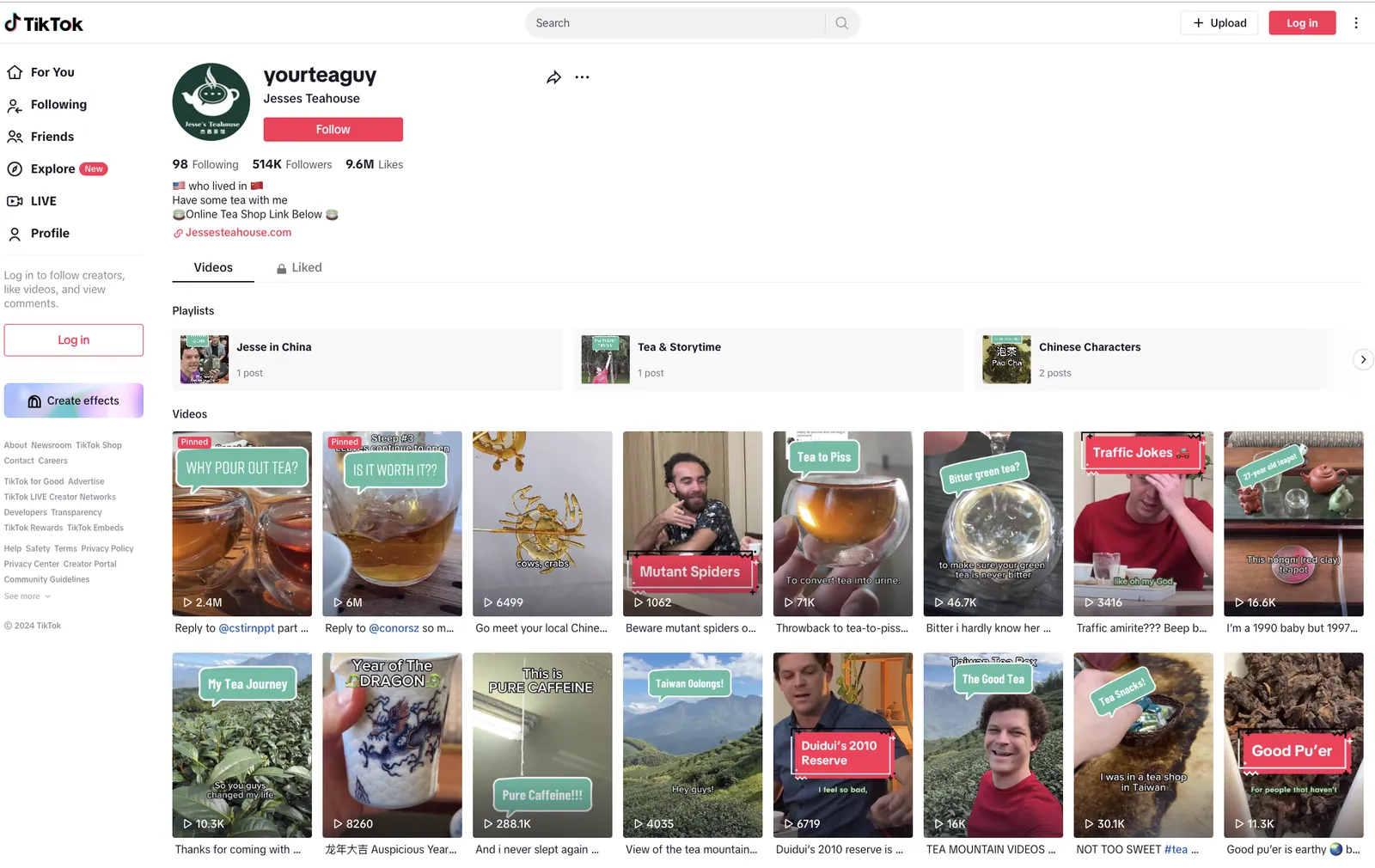This screenshot has height=868, width=1375.
Task: Play the pinned WHY POUR OUT TEA? video
Action: click(x=242, y=523)
